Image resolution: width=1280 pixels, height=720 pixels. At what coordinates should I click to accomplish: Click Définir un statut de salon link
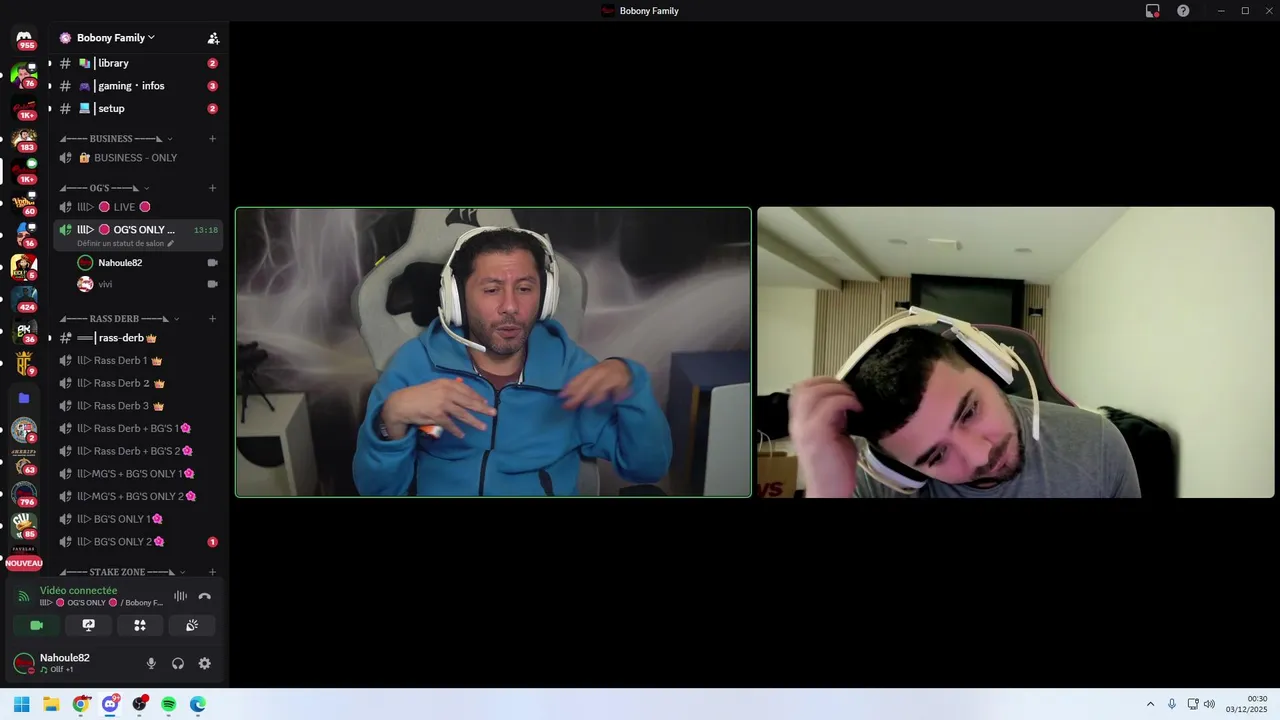click(120, 243)
